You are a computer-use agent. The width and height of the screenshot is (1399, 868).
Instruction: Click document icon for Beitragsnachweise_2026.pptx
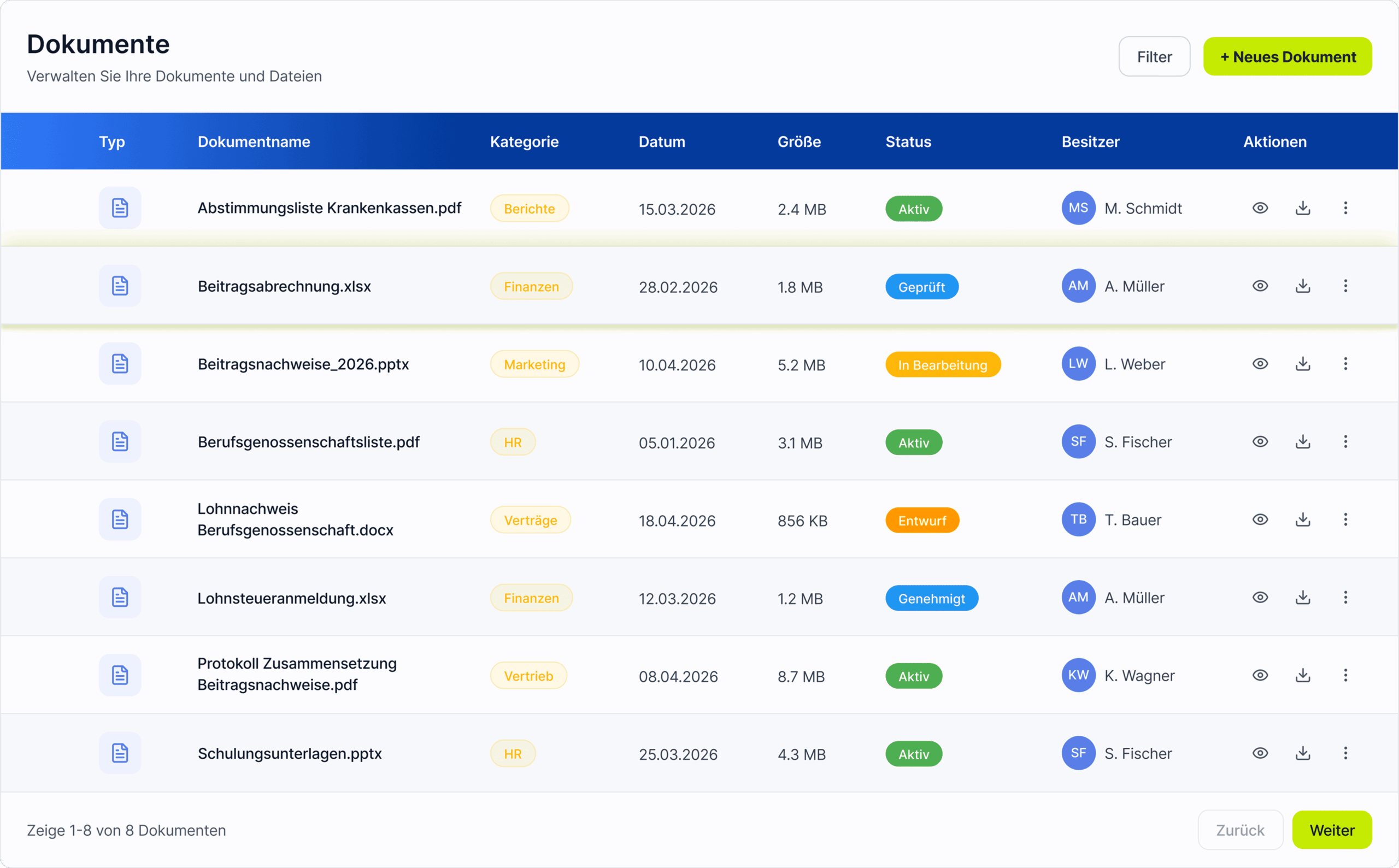(x=120, y=364)
